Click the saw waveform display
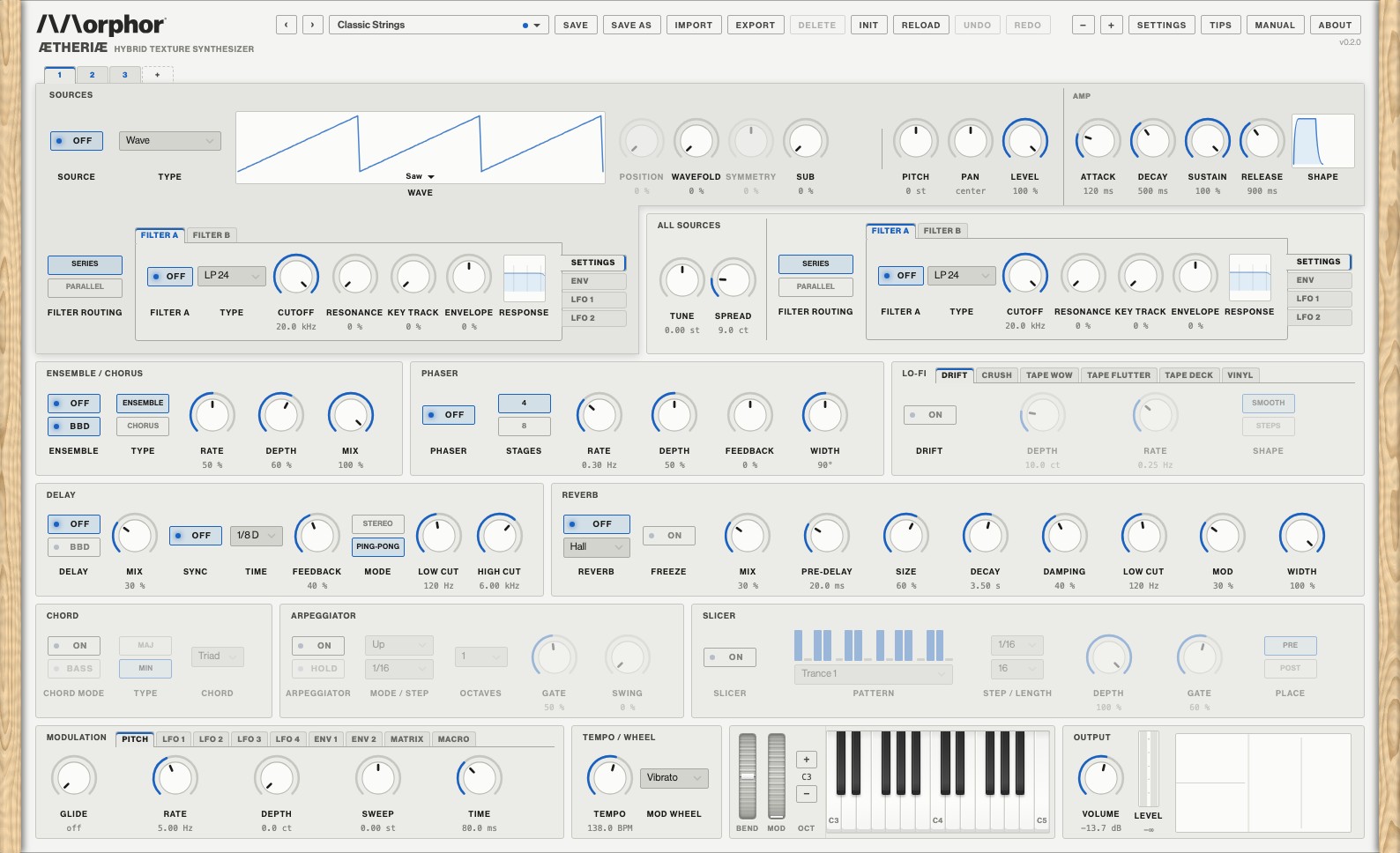The image size is (1400, 853). tap(420, 147)
